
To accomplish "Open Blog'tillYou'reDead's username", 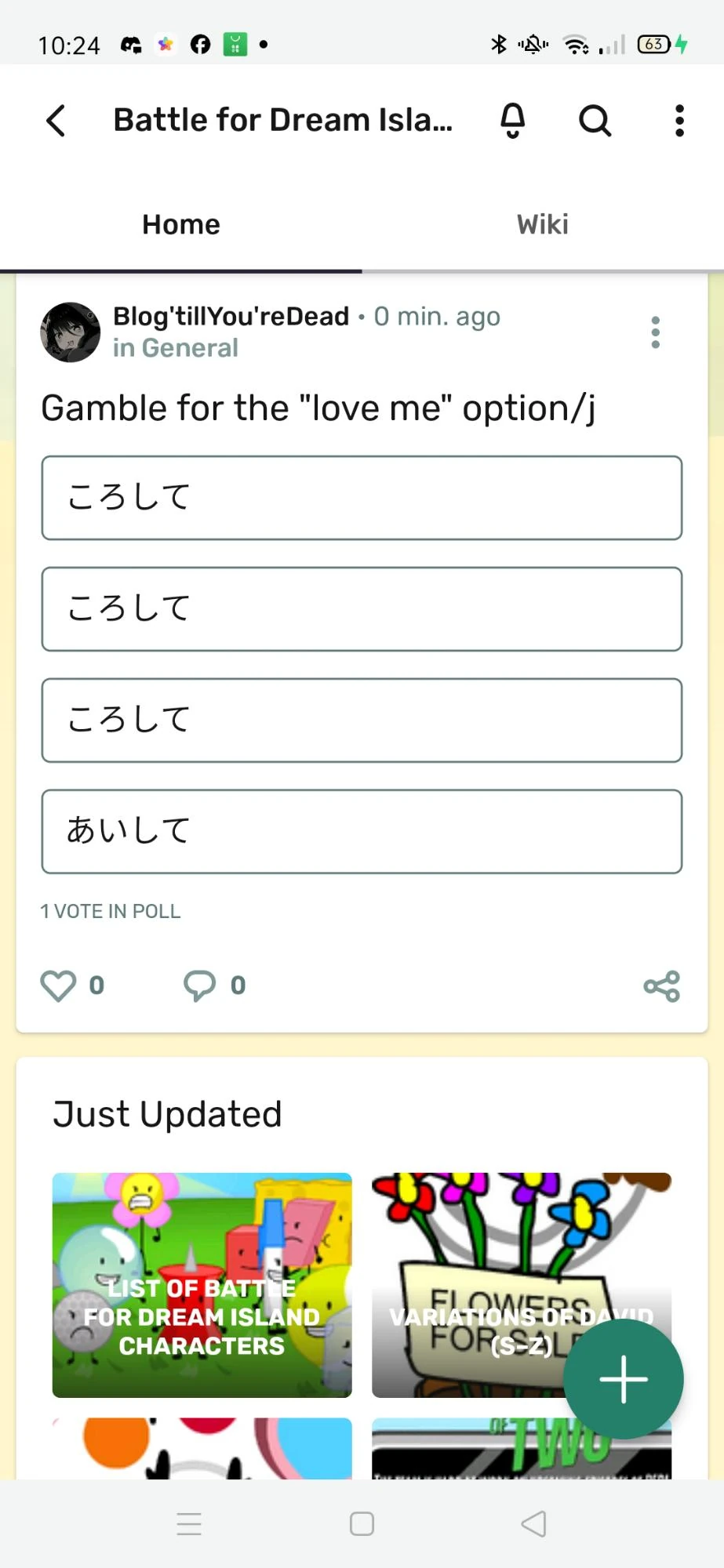I will 230,316.
